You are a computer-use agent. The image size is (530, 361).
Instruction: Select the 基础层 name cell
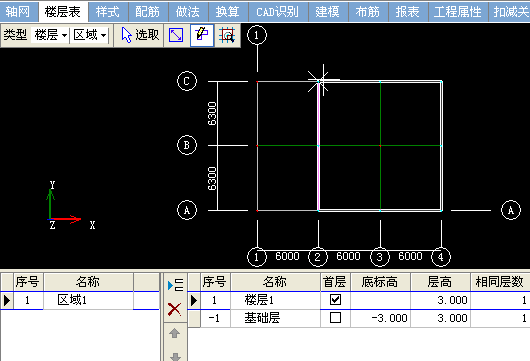[x=275, y=318]
